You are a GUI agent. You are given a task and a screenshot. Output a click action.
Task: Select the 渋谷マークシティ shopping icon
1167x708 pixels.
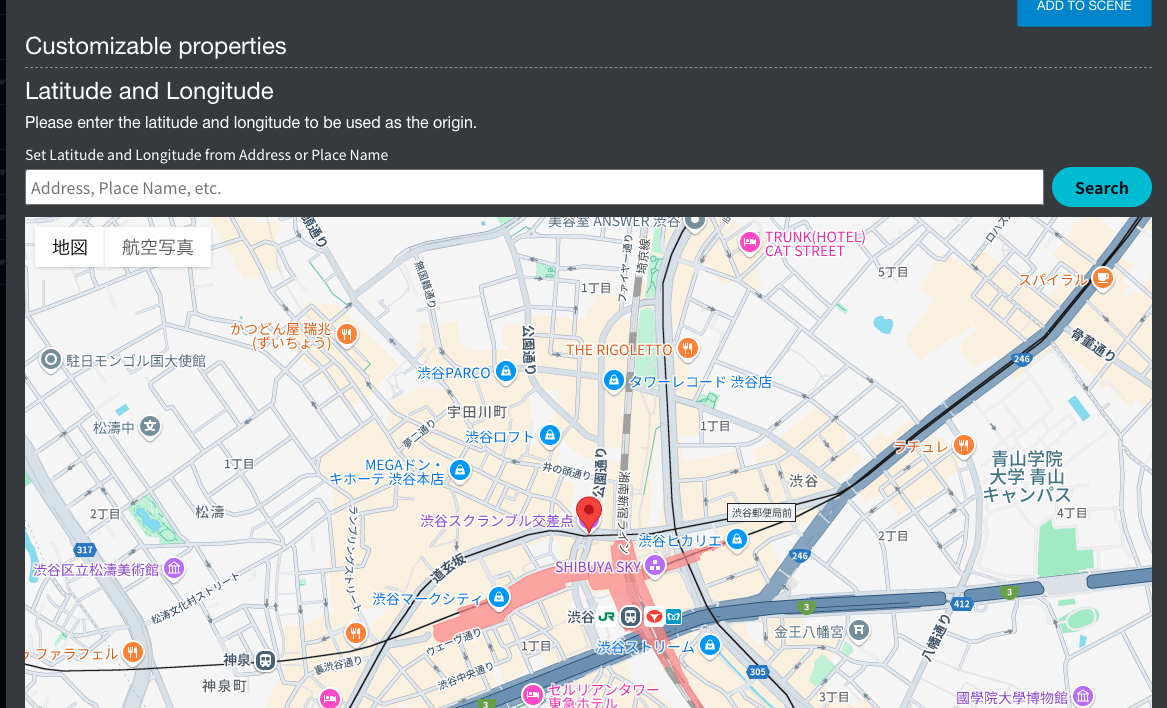499,597
